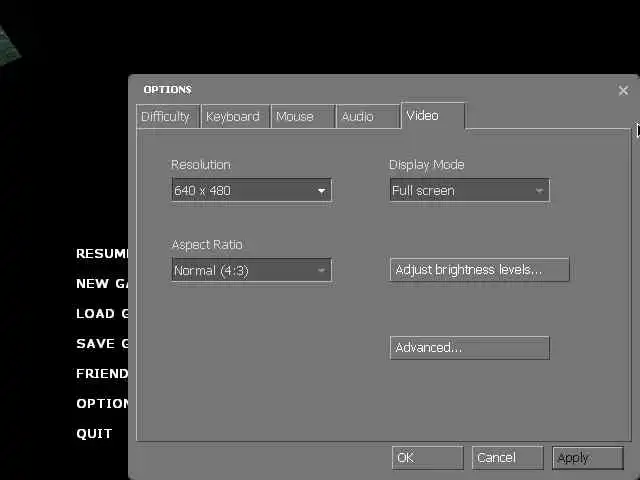Close the Options dialog with X
The width and height of the screenshot is (640, 480).
[623, 90]
